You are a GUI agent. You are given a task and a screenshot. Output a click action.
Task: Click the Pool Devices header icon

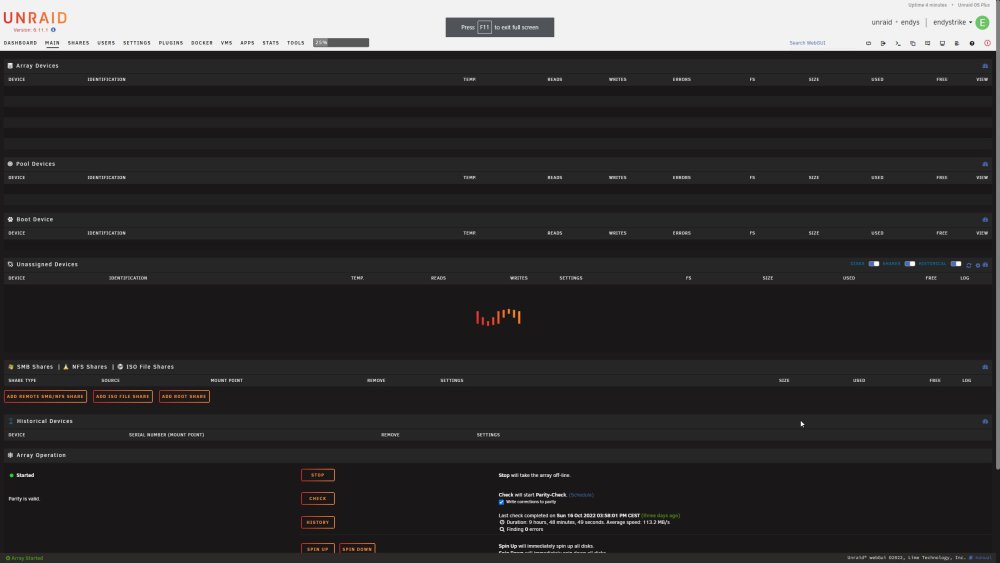click(x=10, y=164)
